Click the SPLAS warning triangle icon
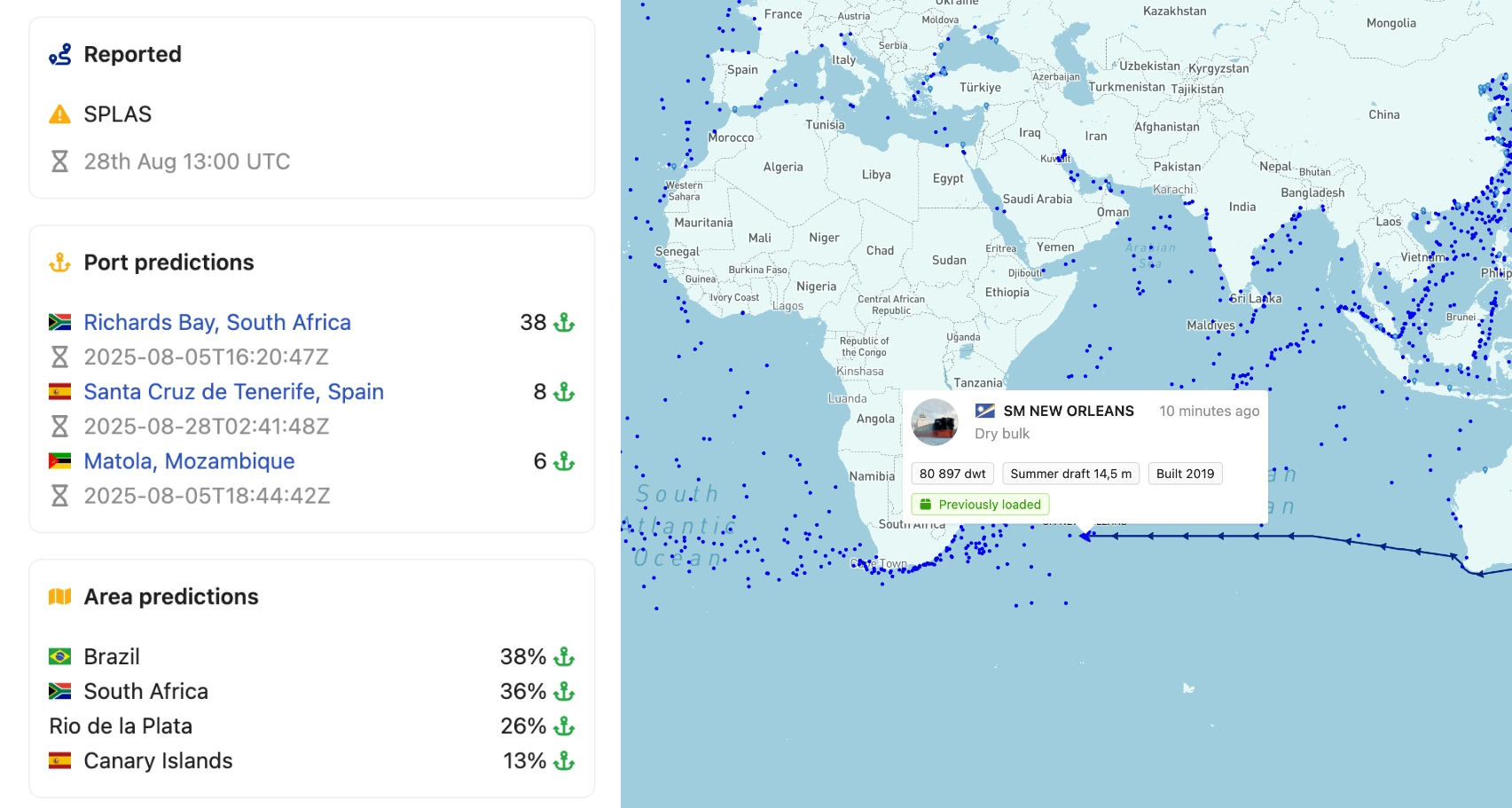 click(x=59, y=114)
